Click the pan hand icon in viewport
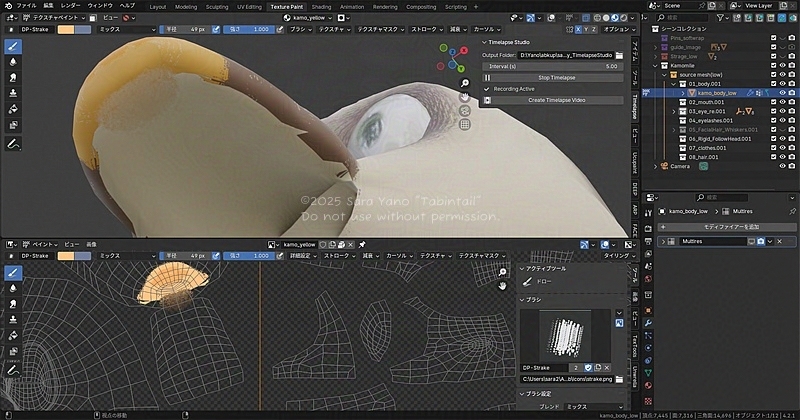This screenshot has height=420, width=800. click(465, 97)
